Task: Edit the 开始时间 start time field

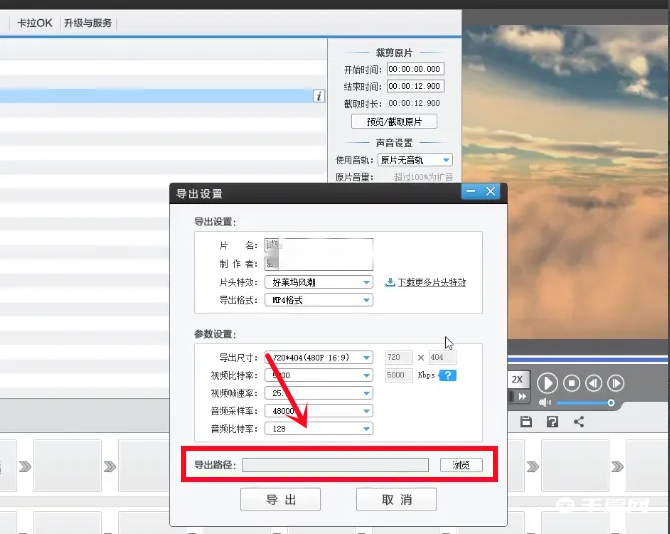Action: [x=415, y=69]
